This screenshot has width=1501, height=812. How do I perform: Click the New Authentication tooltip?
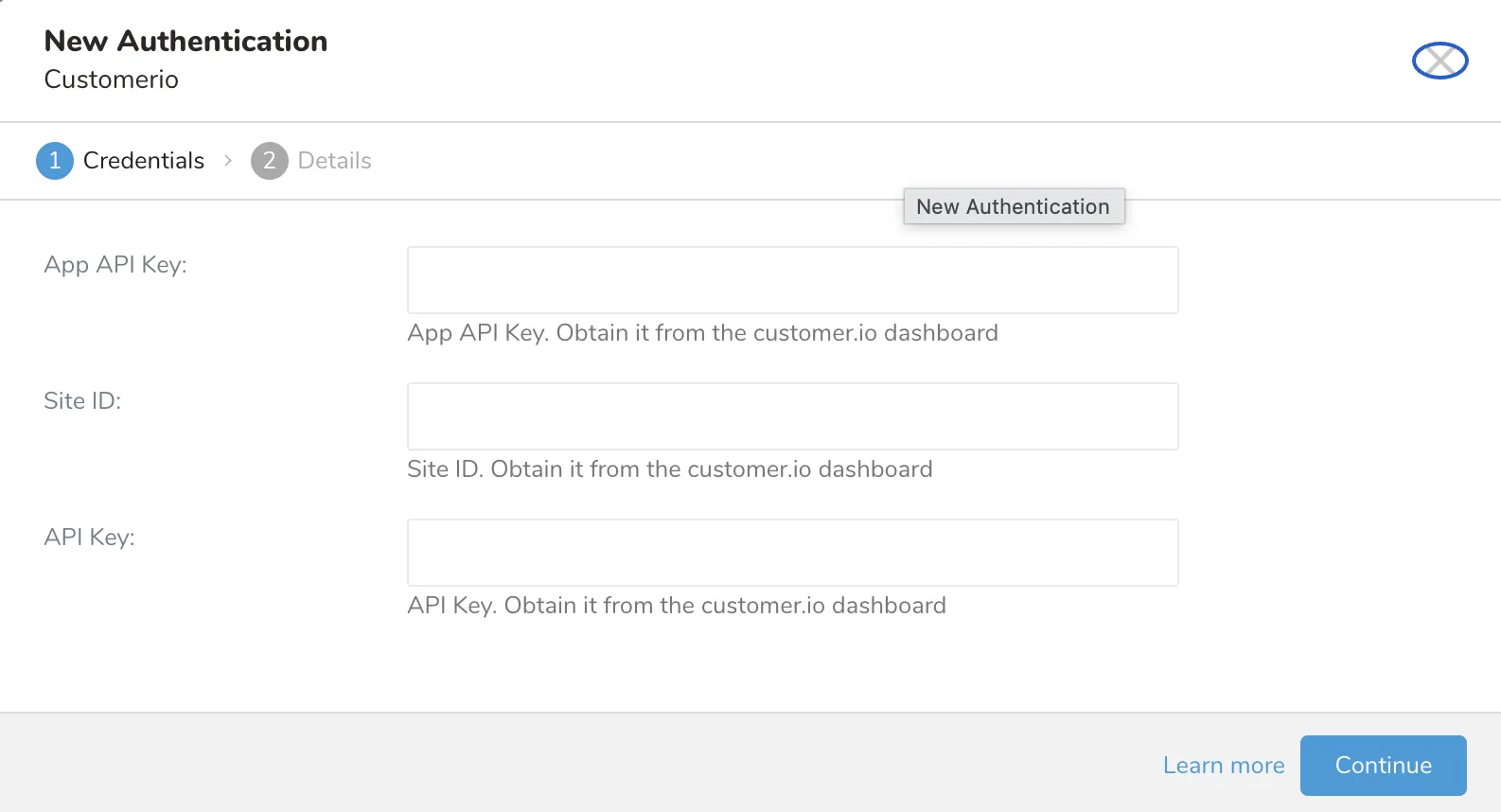[x=1014, y=206]
